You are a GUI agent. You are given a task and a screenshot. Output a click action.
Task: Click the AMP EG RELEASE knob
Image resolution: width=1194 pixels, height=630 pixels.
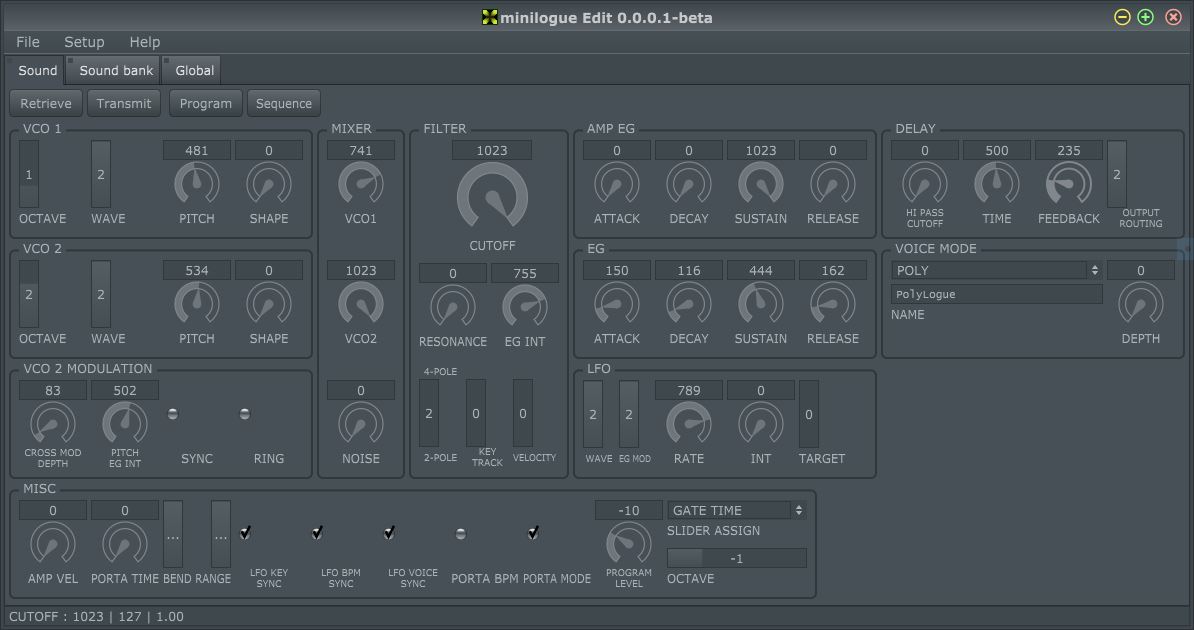832,184
